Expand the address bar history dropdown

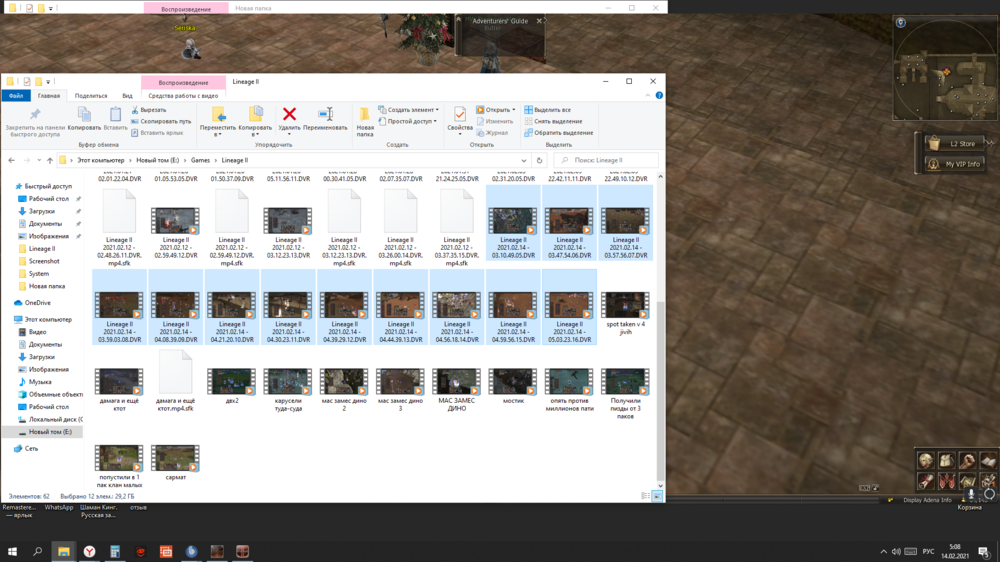click(x=523, y=160)
